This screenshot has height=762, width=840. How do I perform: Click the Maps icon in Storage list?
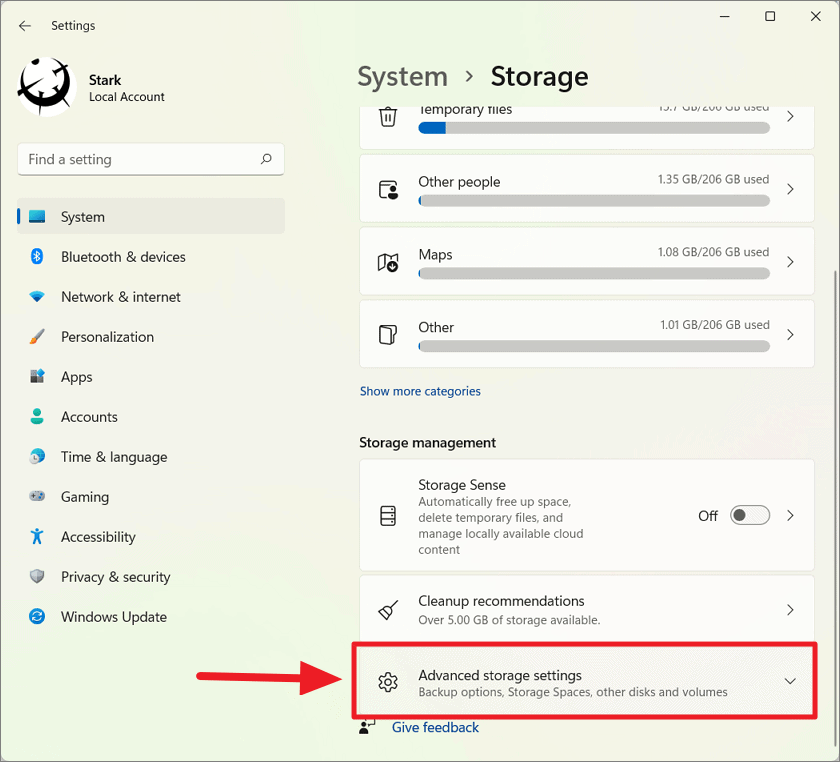pyautogui.click(x=388, y=262)
